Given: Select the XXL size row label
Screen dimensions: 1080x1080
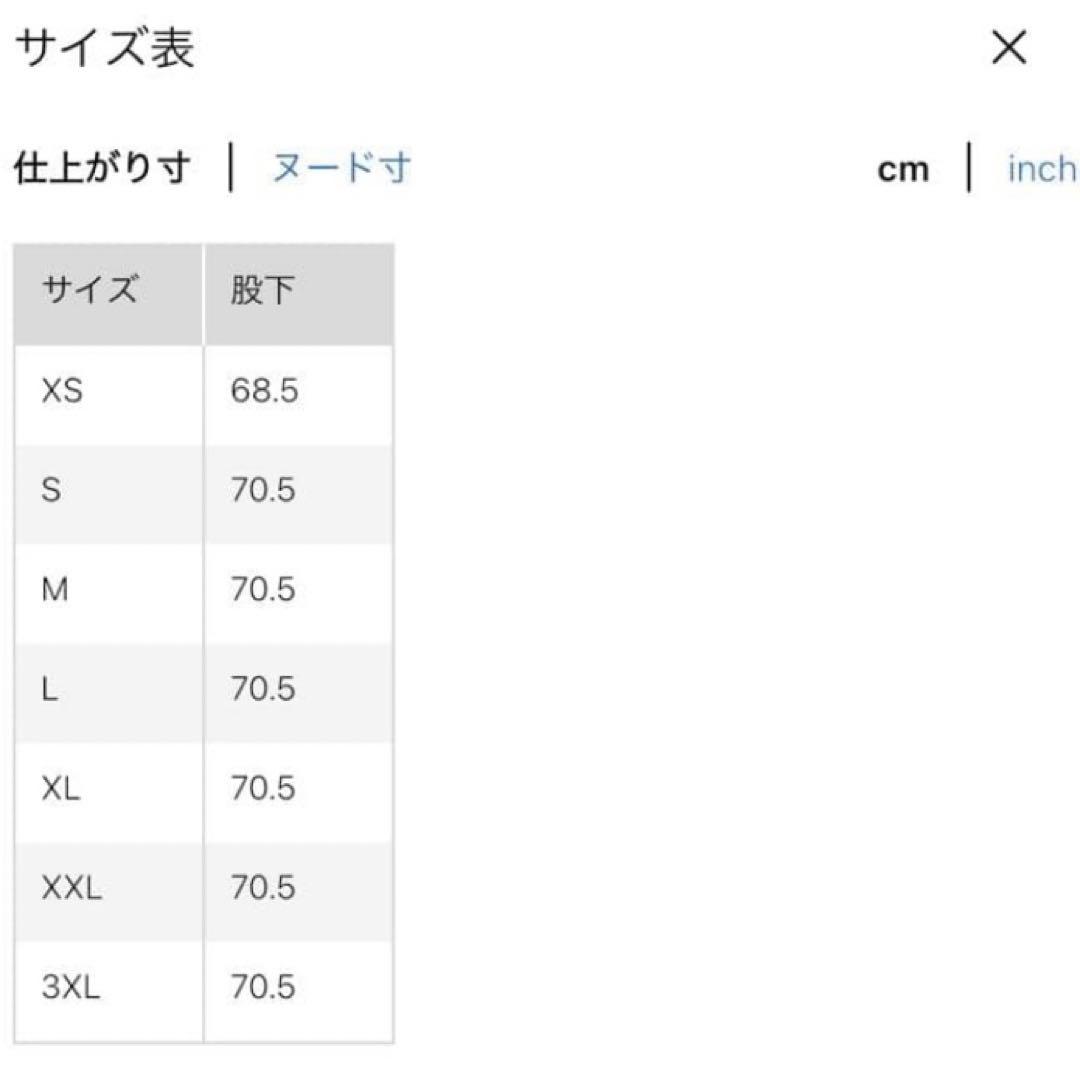Looking at the screenshot, I should (71, 888).
